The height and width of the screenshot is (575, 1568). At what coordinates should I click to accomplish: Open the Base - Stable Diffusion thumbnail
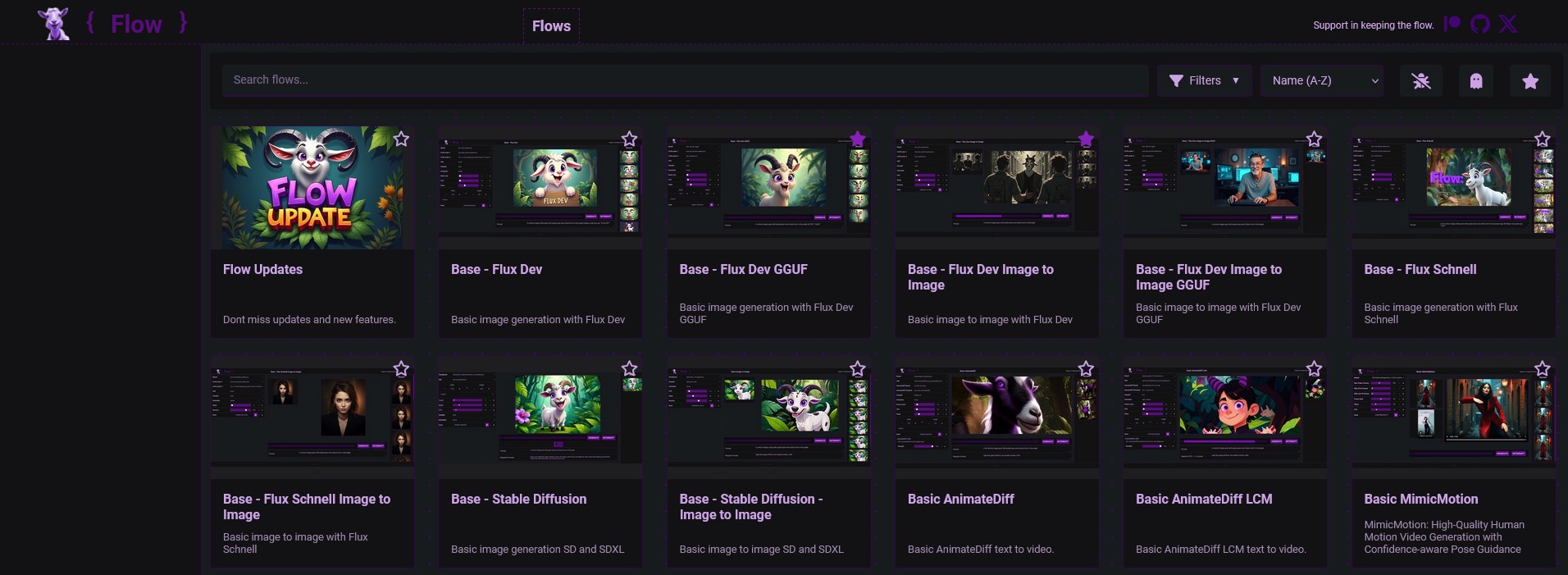(540, 417)
